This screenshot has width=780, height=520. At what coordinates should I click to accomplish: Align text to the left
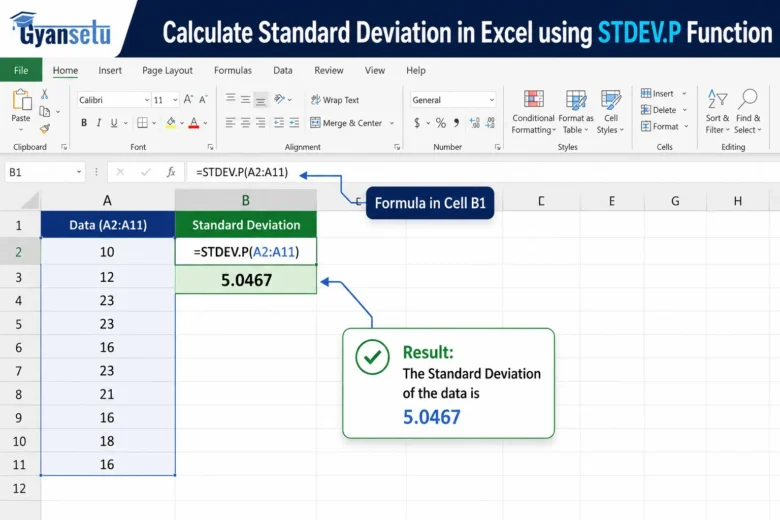[230, 122]
